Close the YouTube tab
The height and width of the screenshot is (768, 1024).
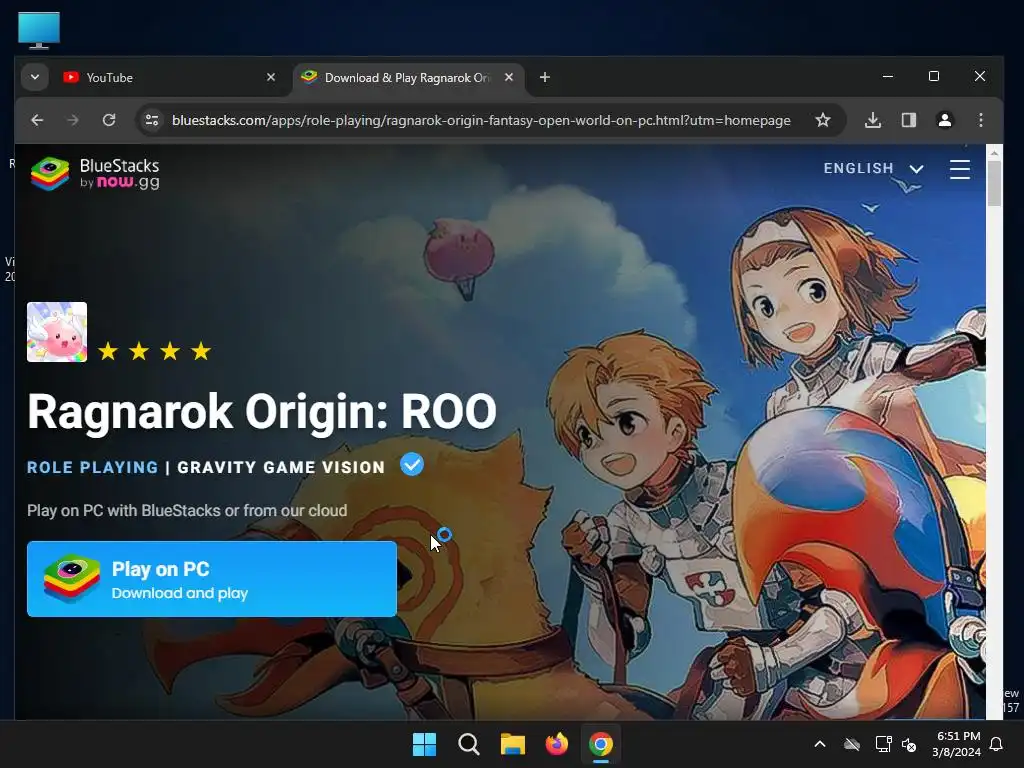click(x=271, y=77)
